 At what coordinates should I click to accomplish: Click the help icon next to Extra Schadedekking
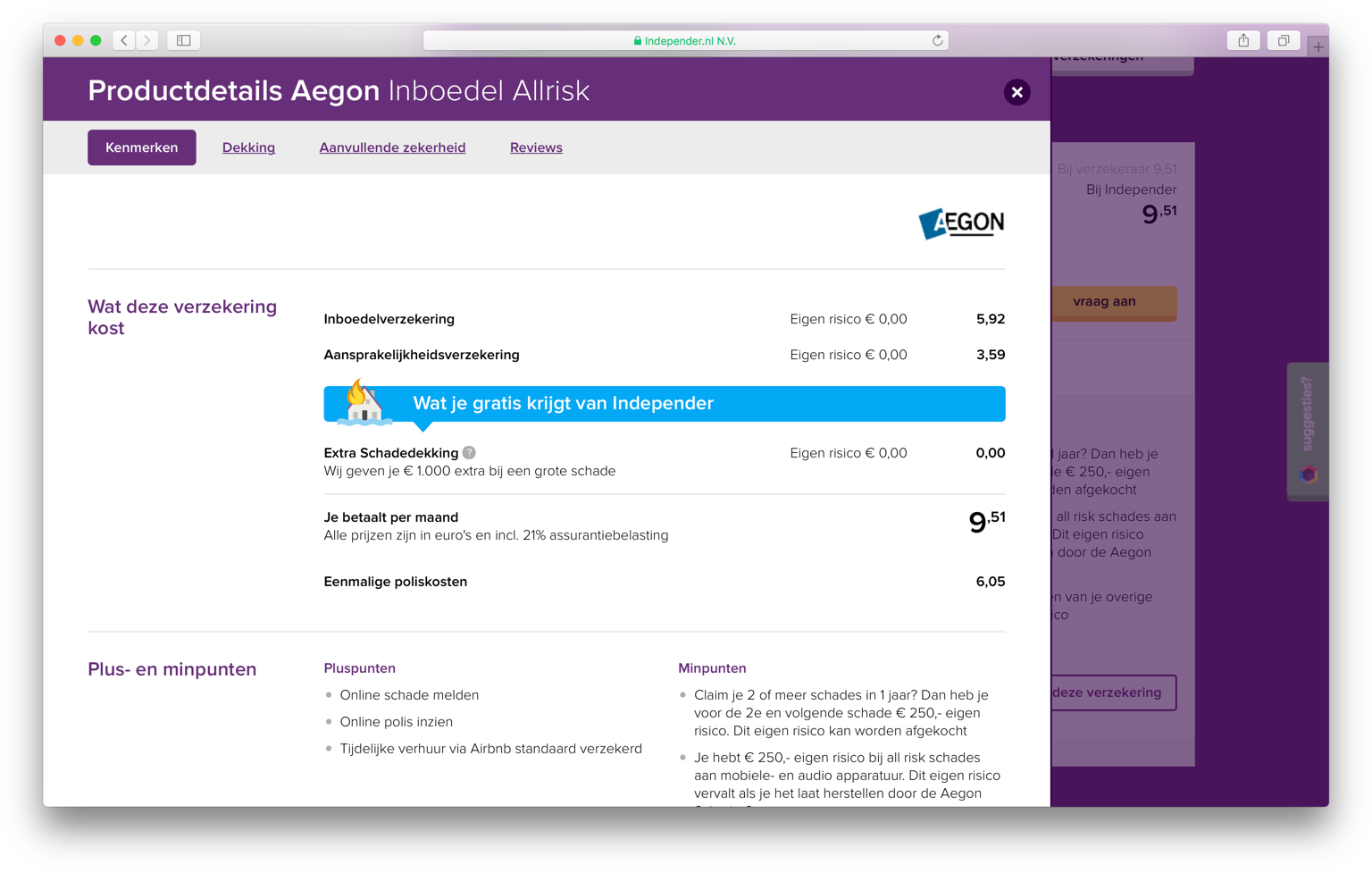tap(469, 453)
